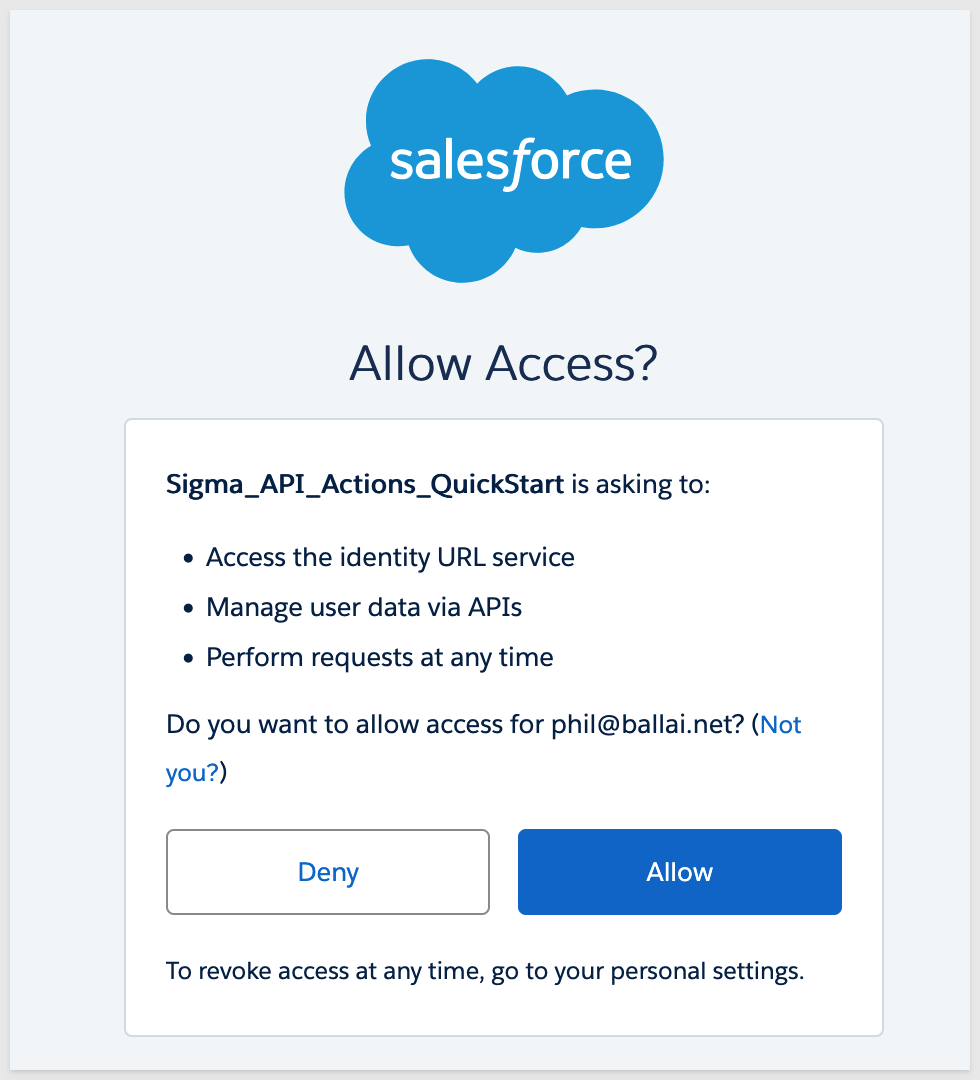Click the "you?" link text on second line
The height and width of the screenshot is (1080, 980).
pyautogui.click(x=192, y=773)
